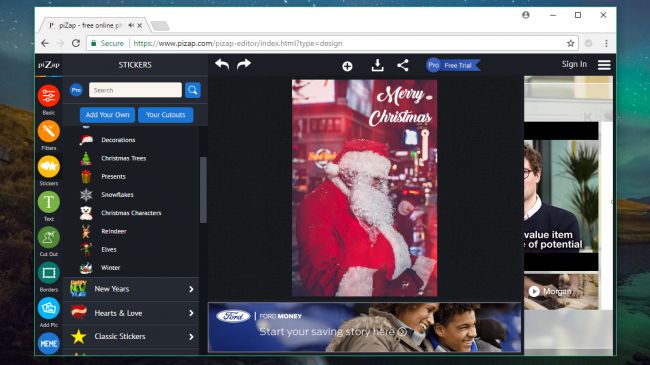650x365 pixels.
Task: Select the piZap browser tab
Action: pos(93,25)
